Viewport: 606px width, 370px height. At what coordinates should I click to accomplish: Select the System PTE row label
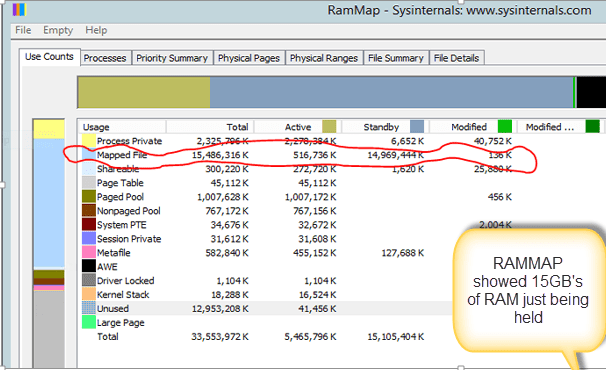122,225
